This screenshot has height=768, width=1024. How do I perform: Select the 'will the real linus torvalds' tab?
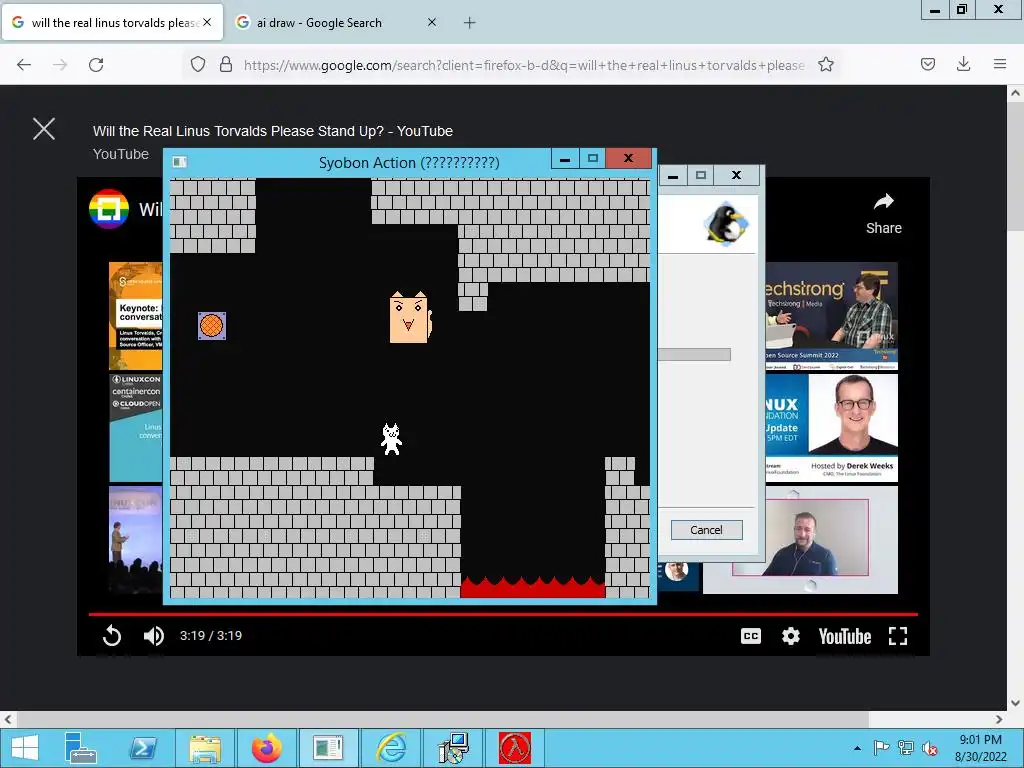tap(113, 23)
